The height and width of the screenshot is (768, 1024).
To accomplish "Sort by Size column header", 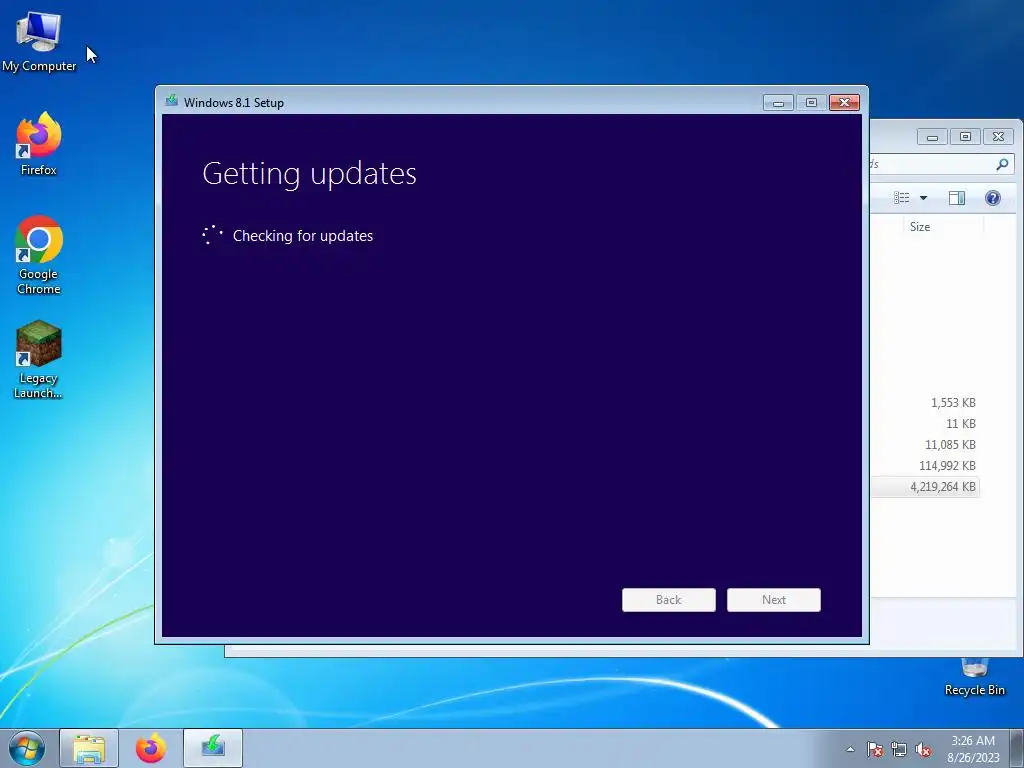I will 943,227.
